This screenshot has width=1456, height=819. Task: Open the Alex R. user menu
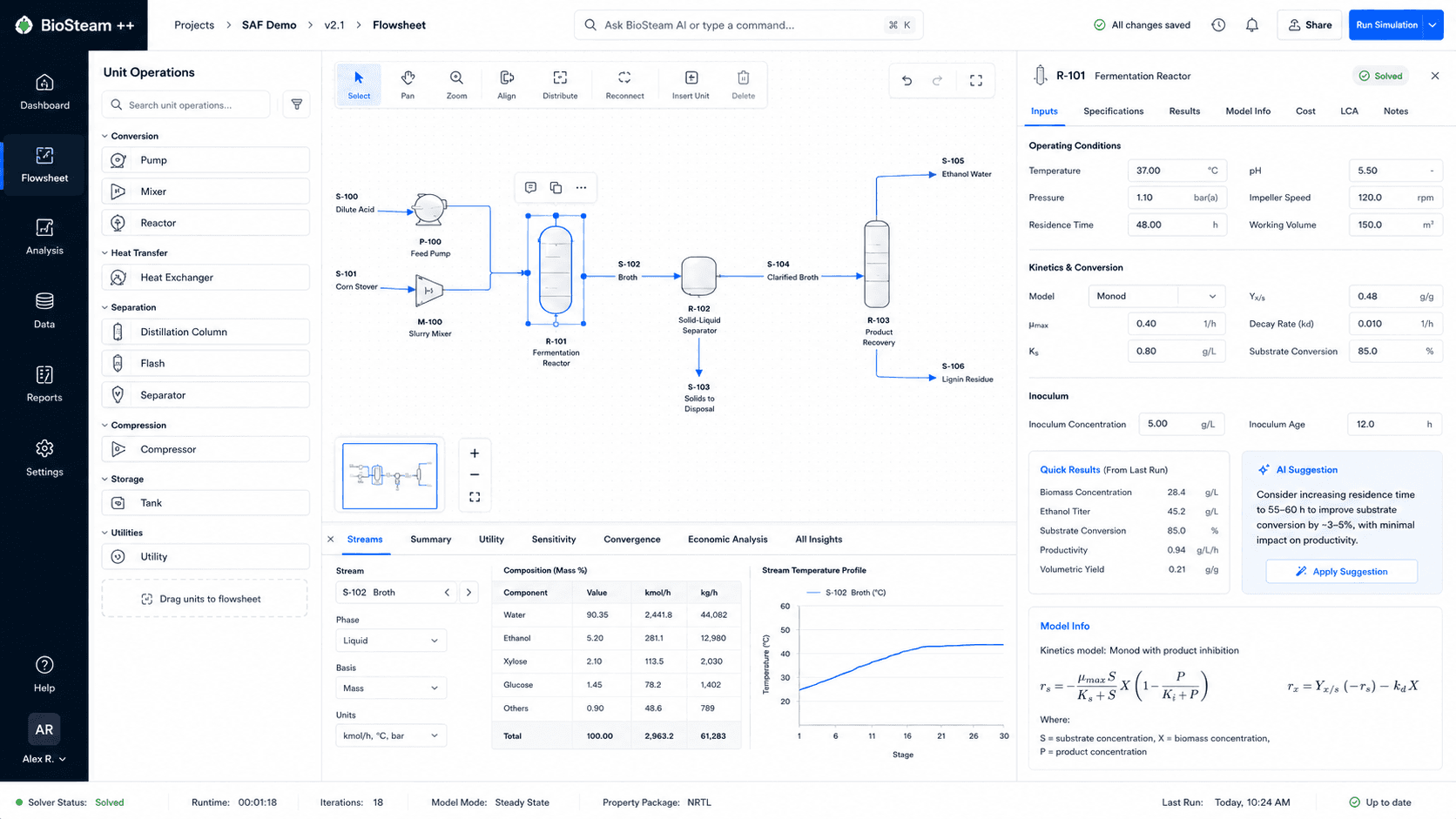point(44,759)
